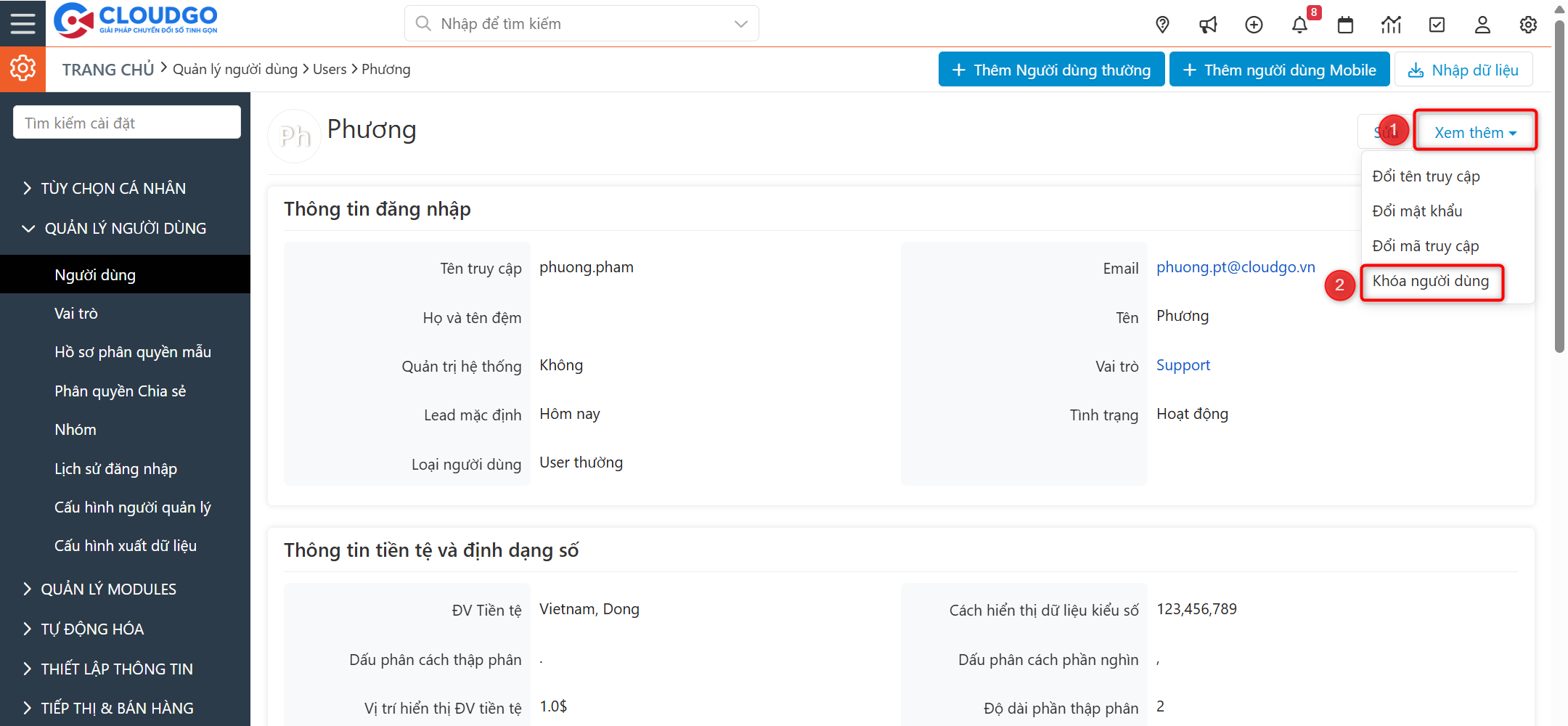This screenshot has width=1568, height=726.
Task: Open the reports chart icon
Action: click(1391, 25)
